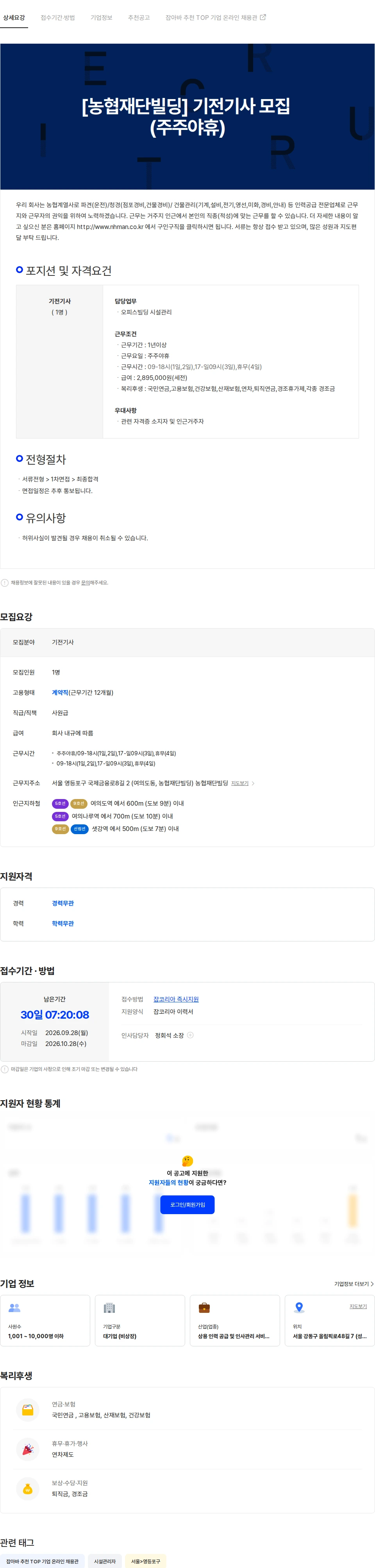Click 연금·보험 benefits icon
Image resolution: width=375 pixels, height=1568 pixels.
click(27, 1410)
